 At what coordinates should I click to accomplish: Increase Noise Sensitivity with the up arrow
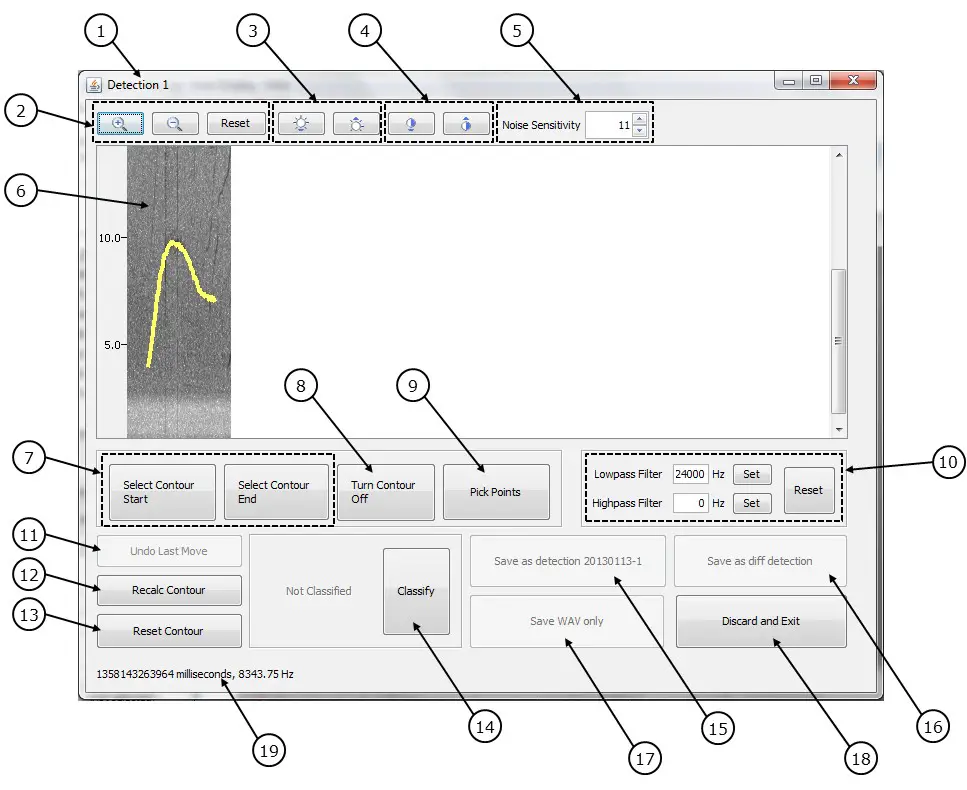click(637, 119)
